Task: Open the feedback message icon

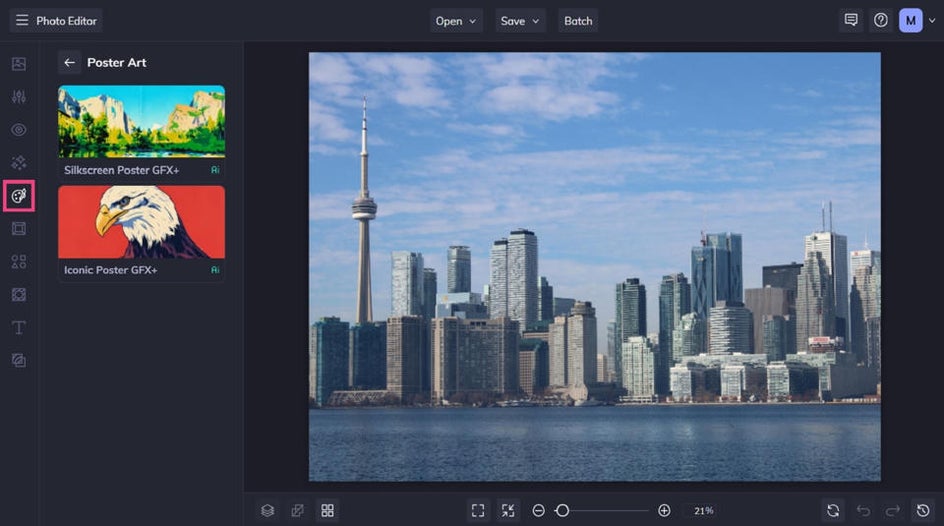Action: (x=851, y=20)
